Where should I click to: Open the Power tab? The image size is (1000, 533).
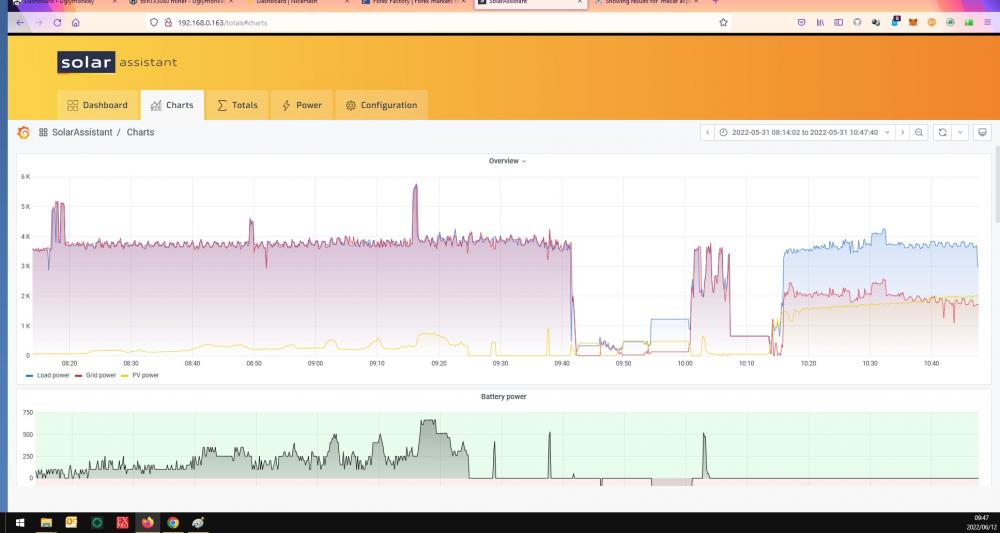coord(302,105)
